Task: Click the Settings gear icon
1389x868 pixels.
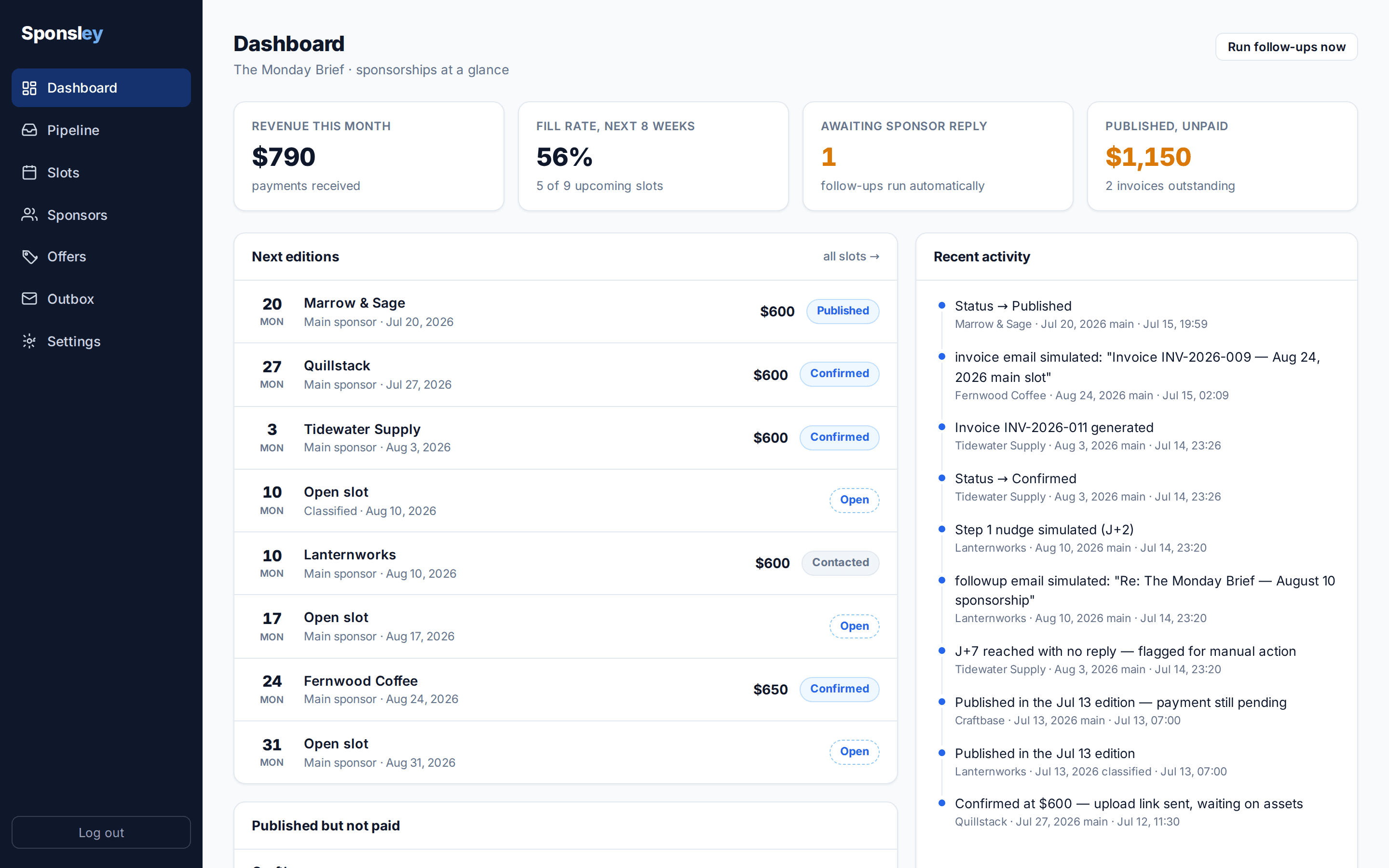Action: 29,341
